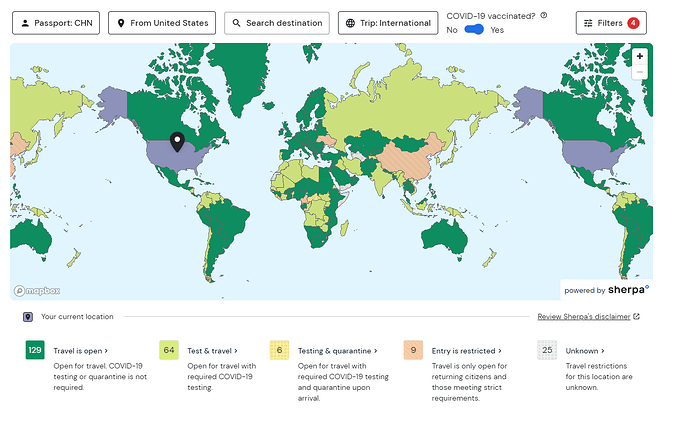Image resolution: width=690 pixels, height=421 pixels.
Task: Click the green 129 Travel is open swatch
Action: 35,350
